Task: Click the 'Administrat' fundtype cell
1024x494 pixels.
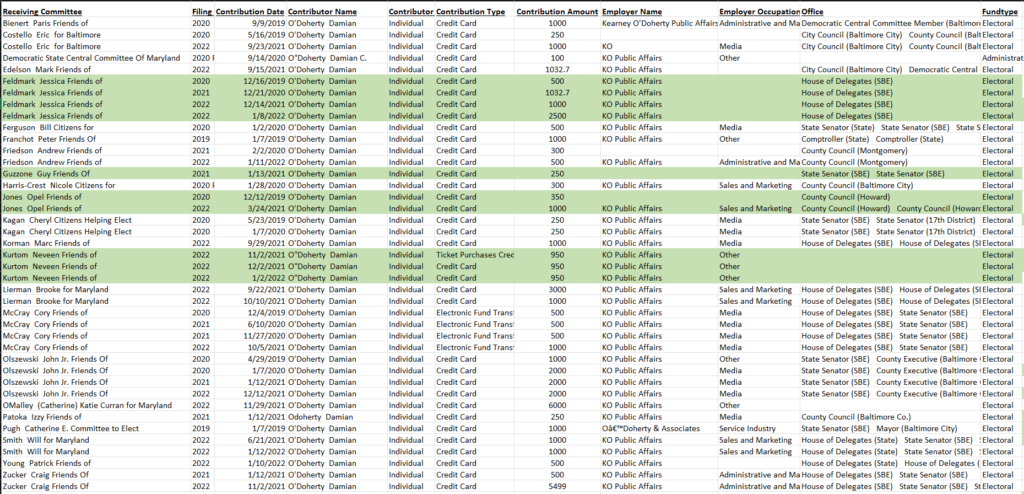Action: [x=1002, y=58]
